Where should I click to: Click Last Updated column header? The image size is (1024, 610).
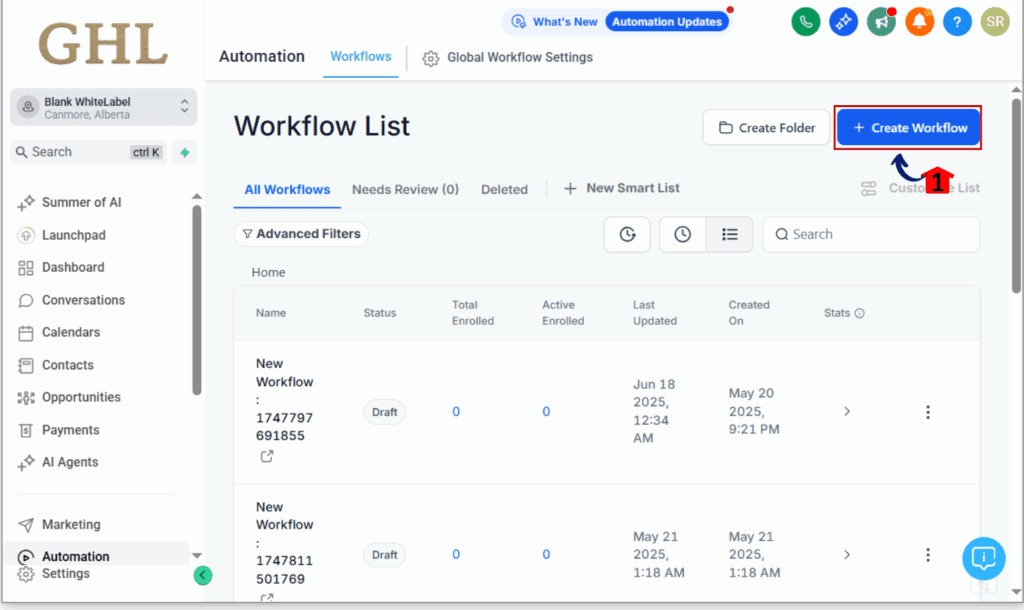(x=655, y=313)
